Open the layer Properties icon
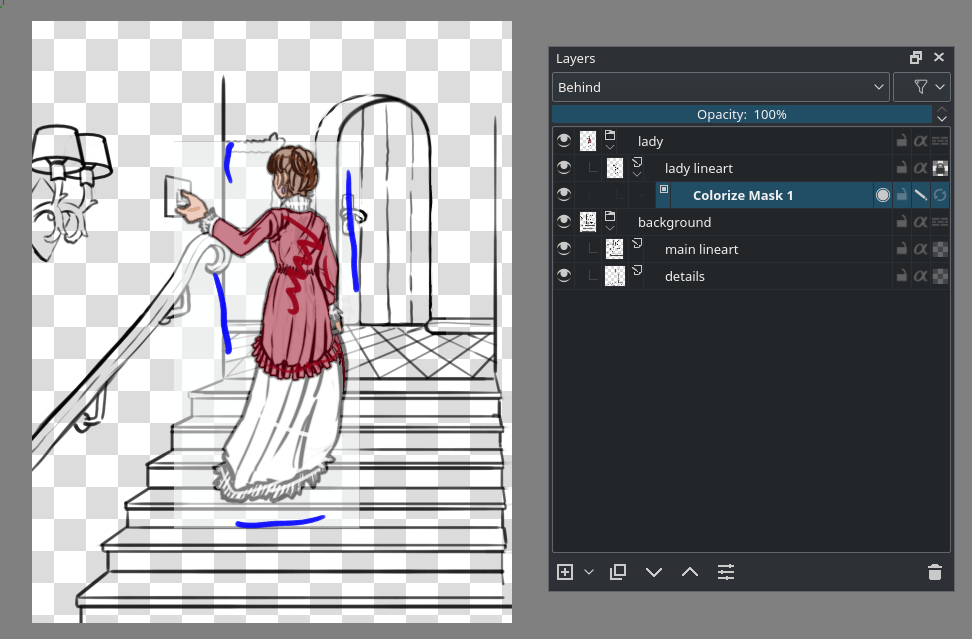This screenshot has height=639, width=972. point(725,572)
